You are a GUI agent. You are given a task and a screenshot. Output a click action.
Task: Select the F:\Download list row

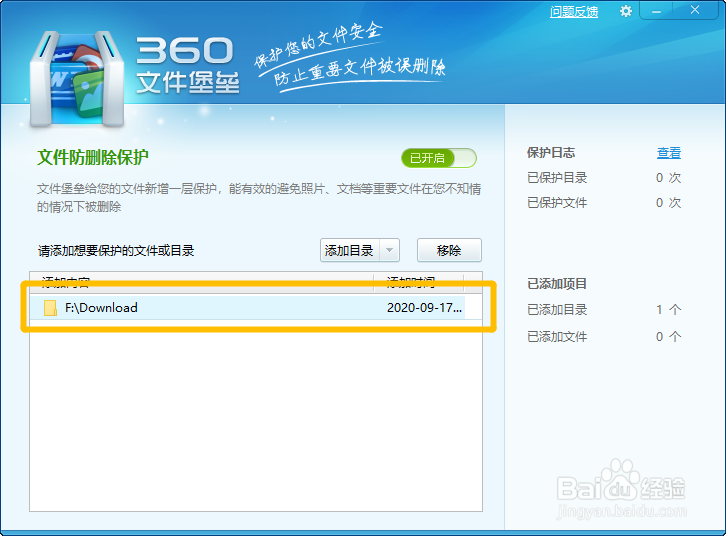click(x=248, y=308)
